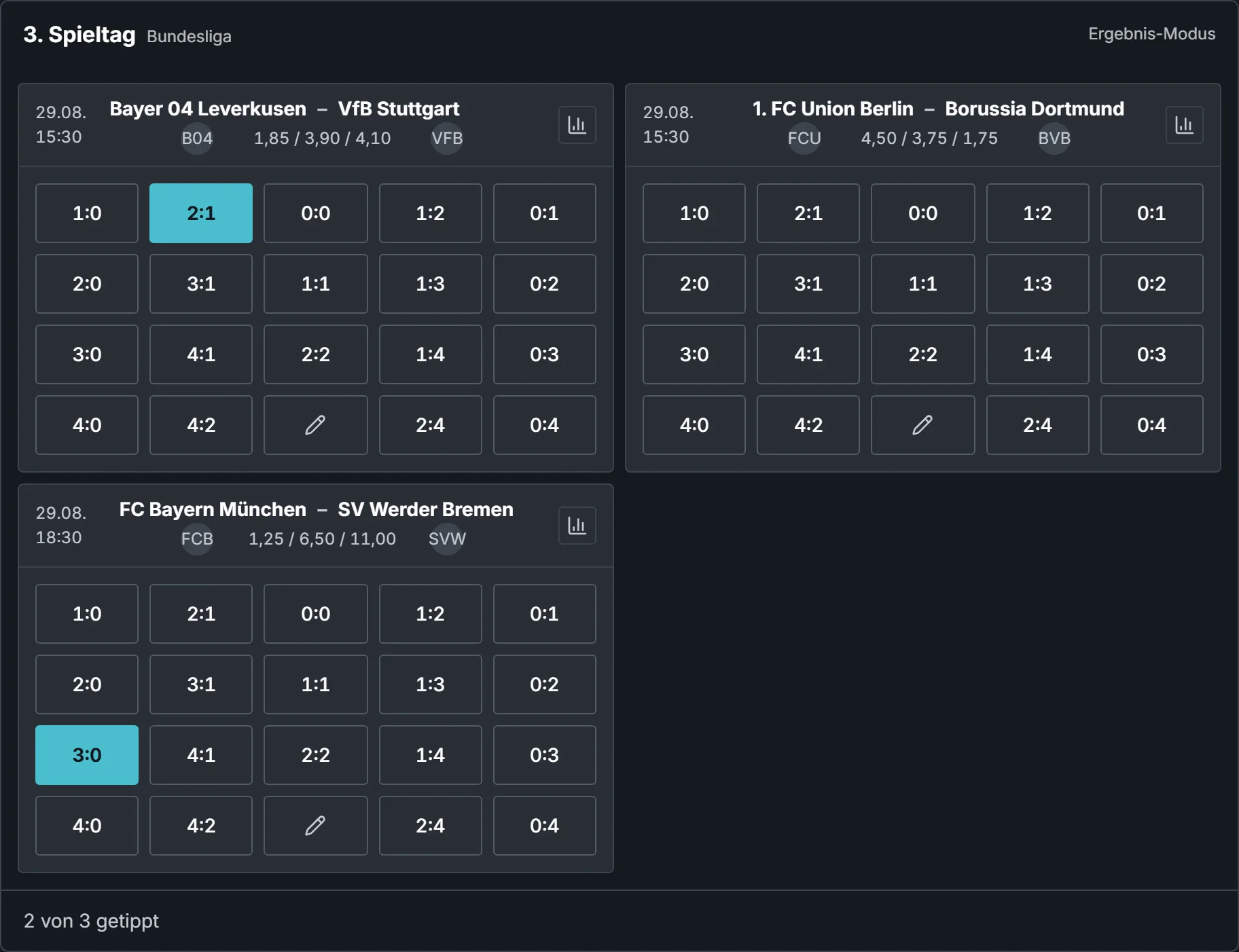The image size is (1239, 952).
Task: Choose 0:1 in Bayern–Werder Bremen card
Action: pos(545,614)
